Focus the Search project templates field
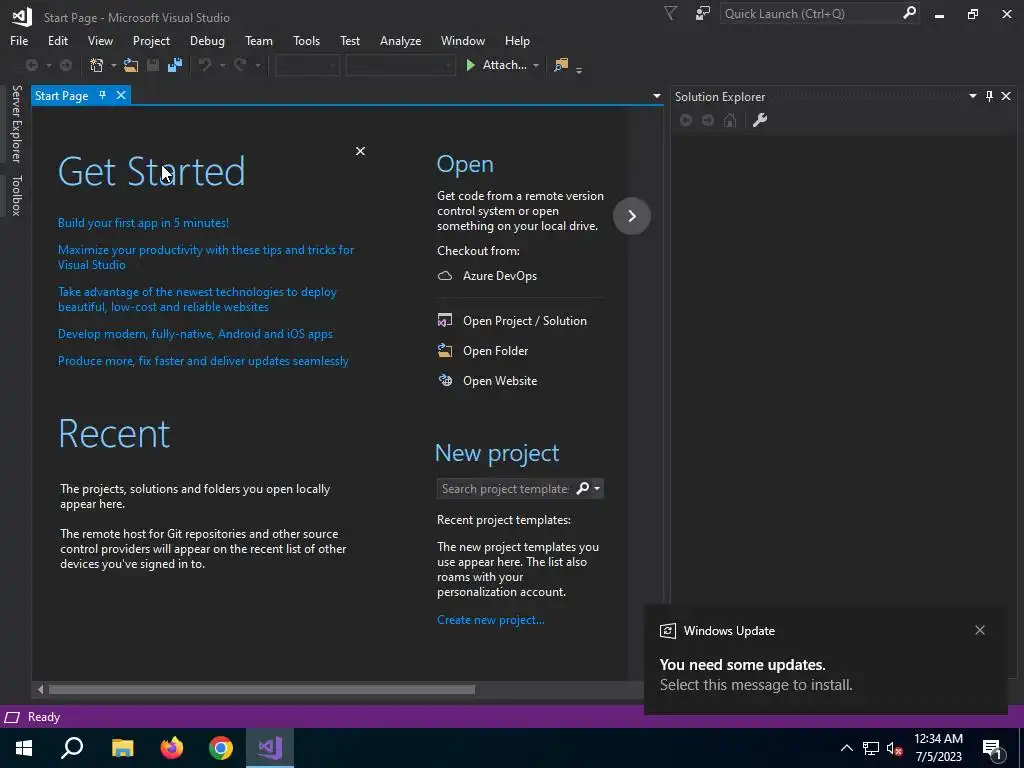This screenshot has width=1024, height=768. click(505, 488)
